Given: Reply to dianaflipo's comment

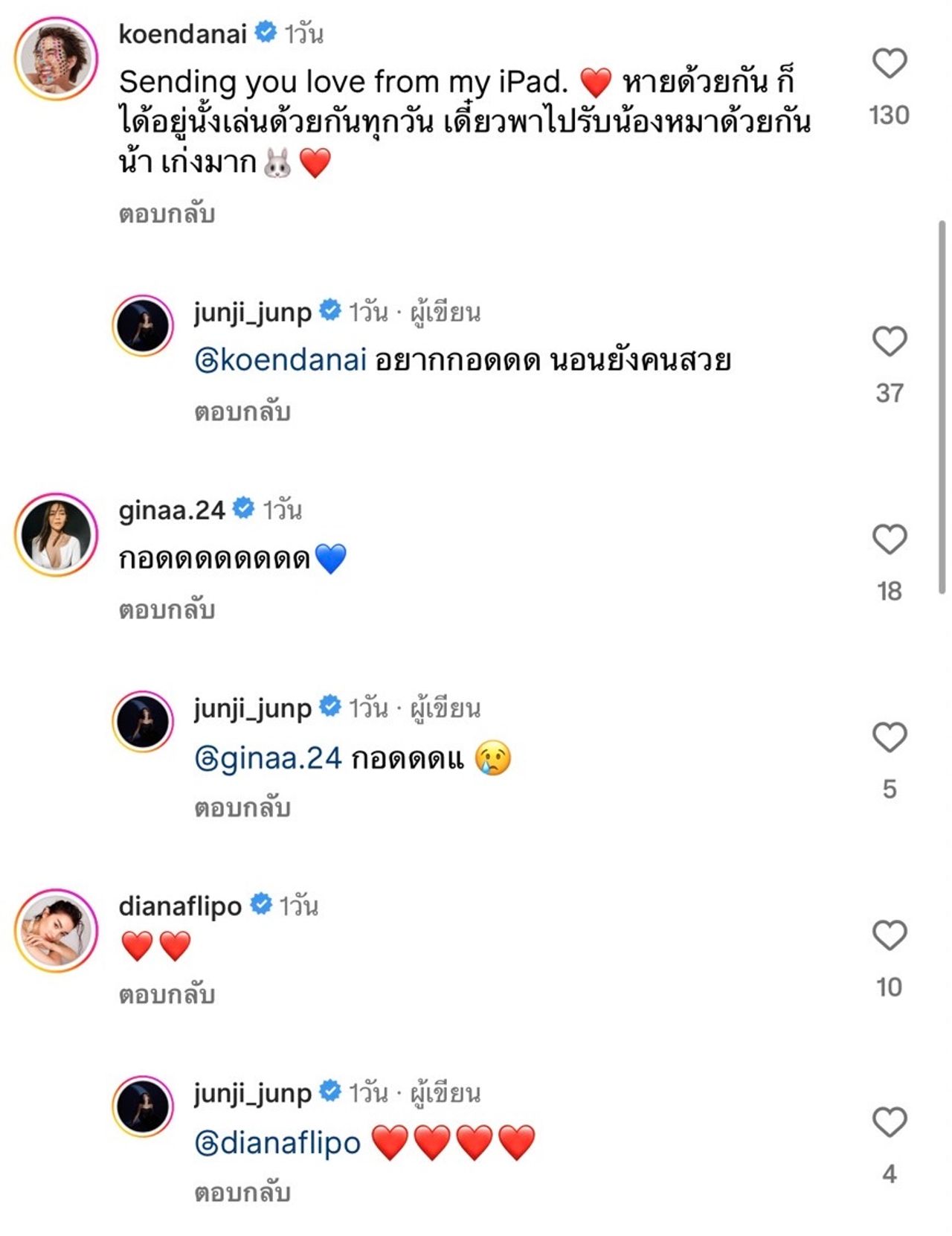Looking at the screenshot, I should pos(167,995).
